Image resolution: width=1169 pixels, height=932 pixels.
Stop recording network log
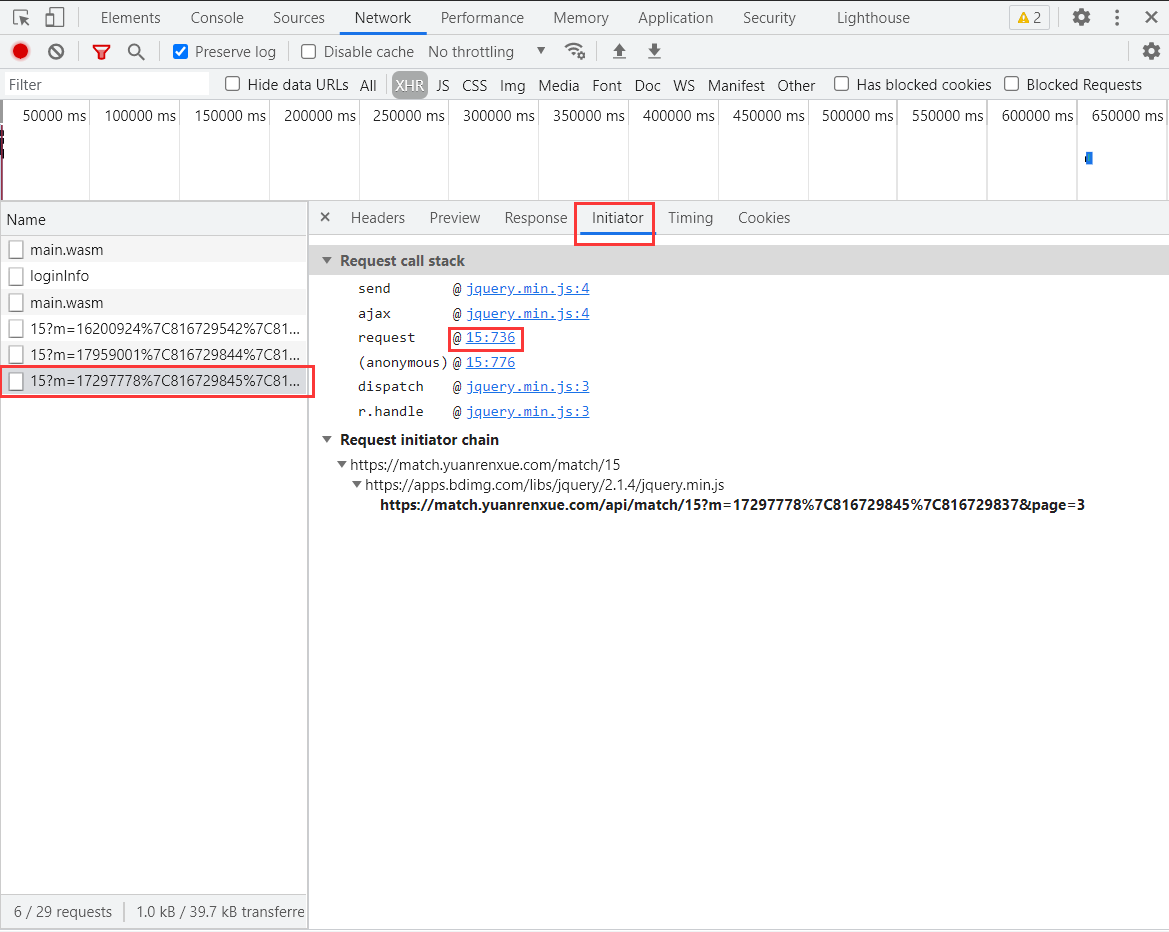tap(20, 51)
